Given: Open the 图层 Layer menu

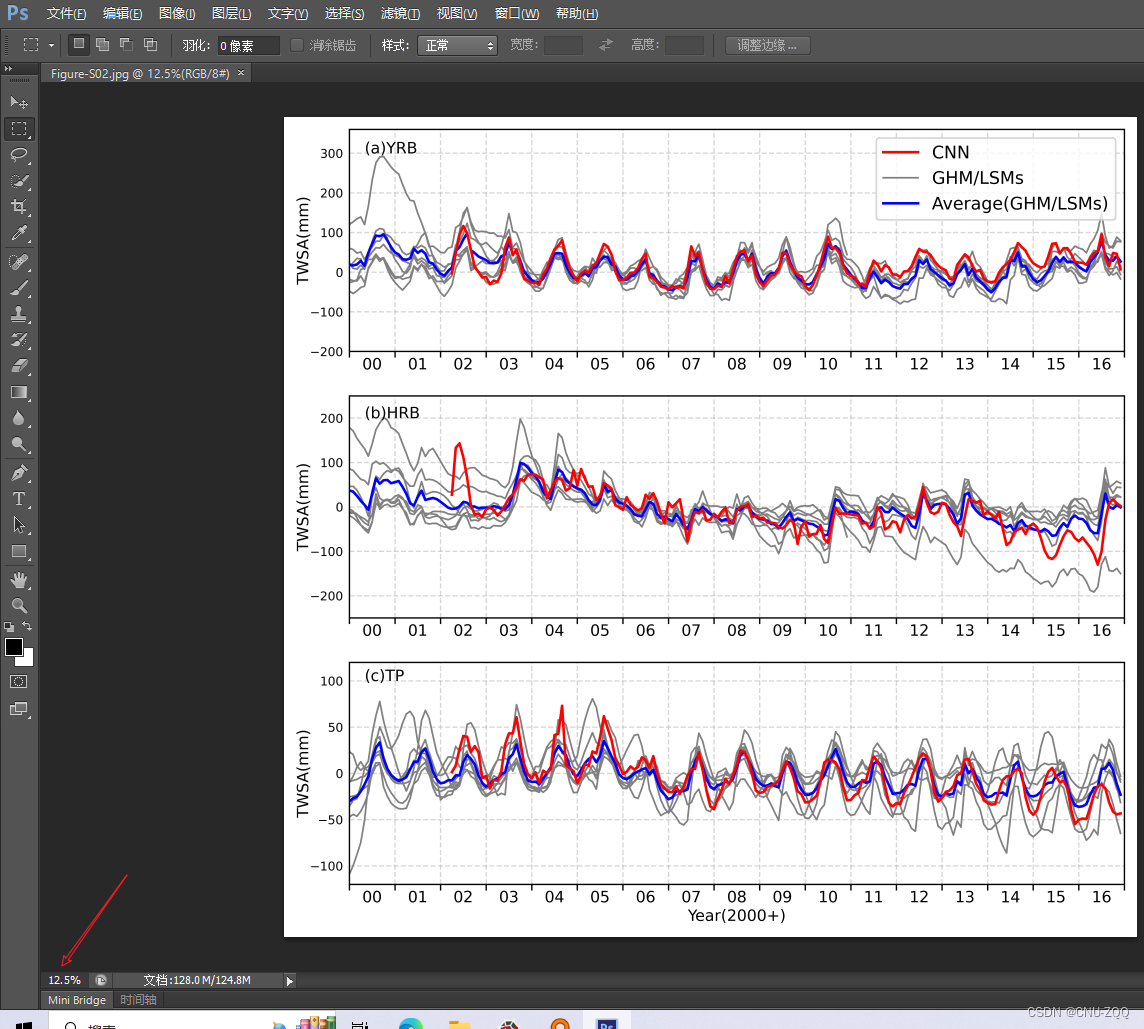Looking at the screenshot, I should [x=231, y=14].
